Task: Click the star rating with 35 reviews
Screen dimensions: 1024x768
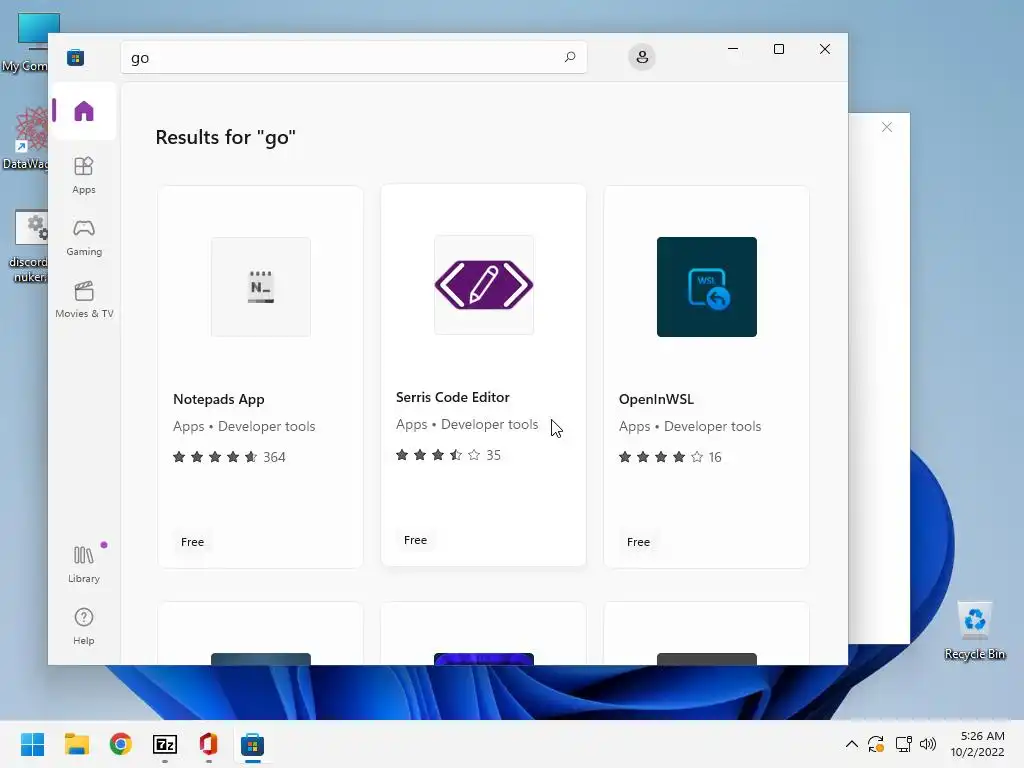Action: pyautogui.click(x=449, y=455)
